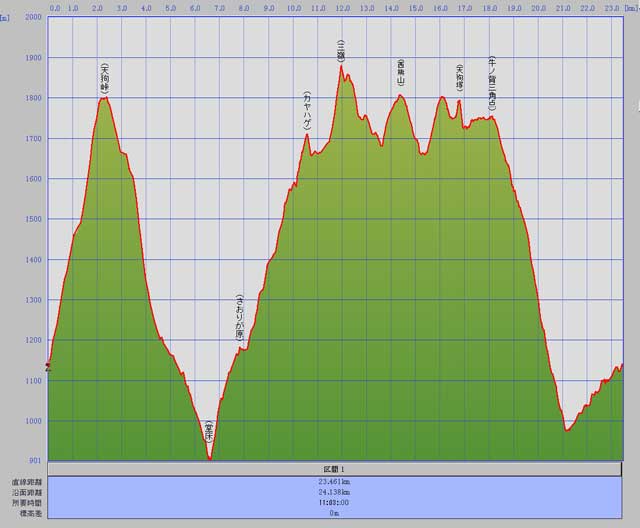Click the 西熊山 peak label
Image resolution: width=640 pixels, height=528 pixels.
coord(400,77)
